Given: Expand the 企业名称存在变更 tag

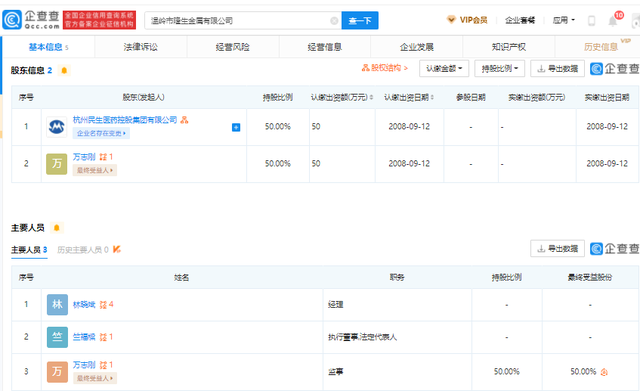Looking at the screenshot, I should [x=101, y=133].
